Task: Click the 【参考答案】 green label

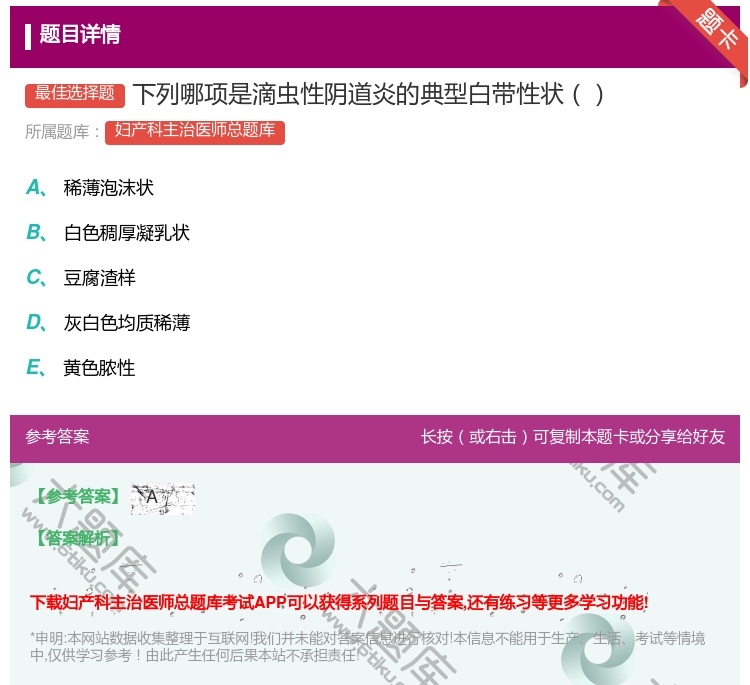Action: [77, 497]
